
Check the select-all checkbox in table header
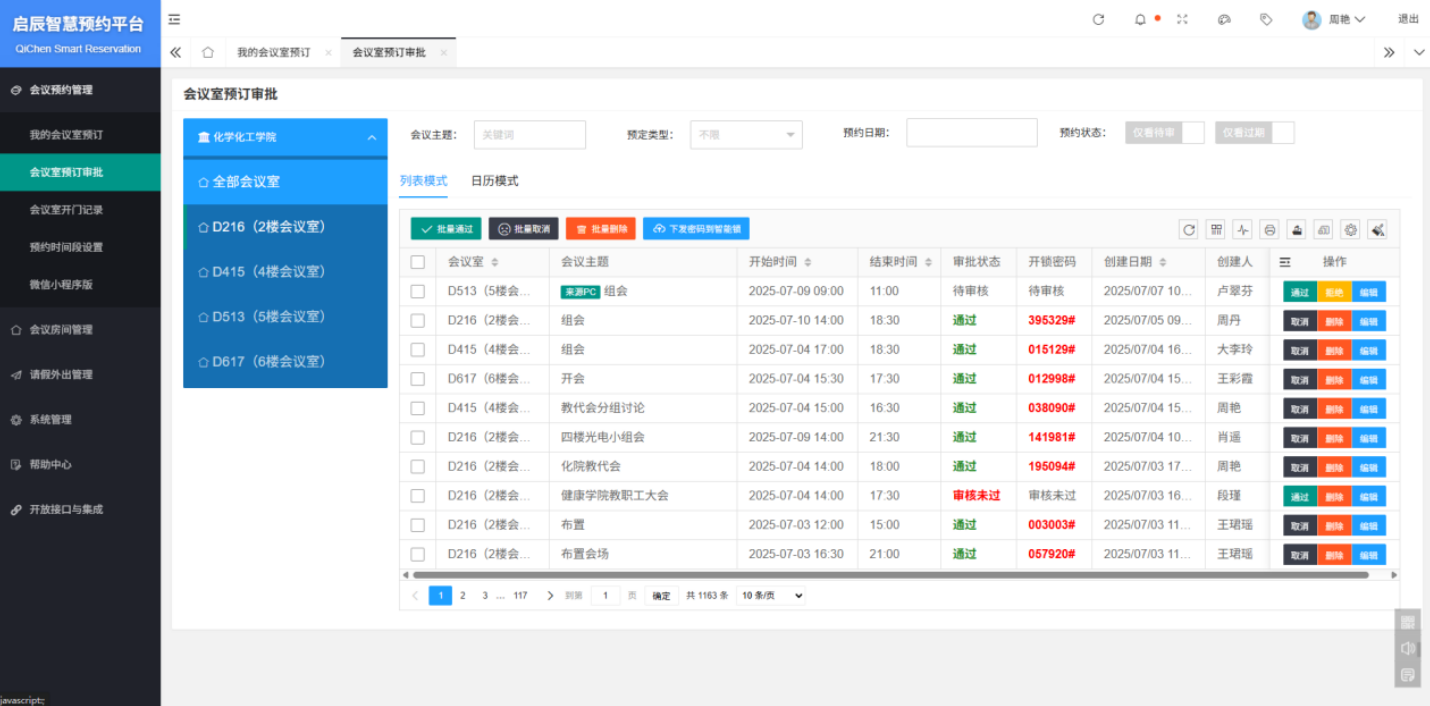click(x=418, y=262)
